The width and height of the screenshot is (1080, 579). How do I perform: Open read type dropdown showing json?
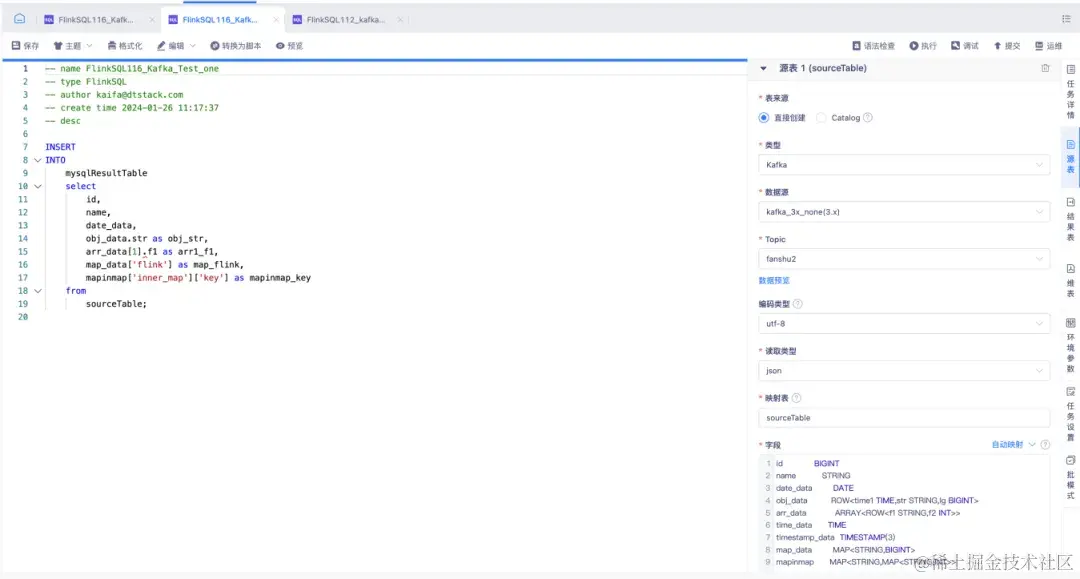[904, 370]
